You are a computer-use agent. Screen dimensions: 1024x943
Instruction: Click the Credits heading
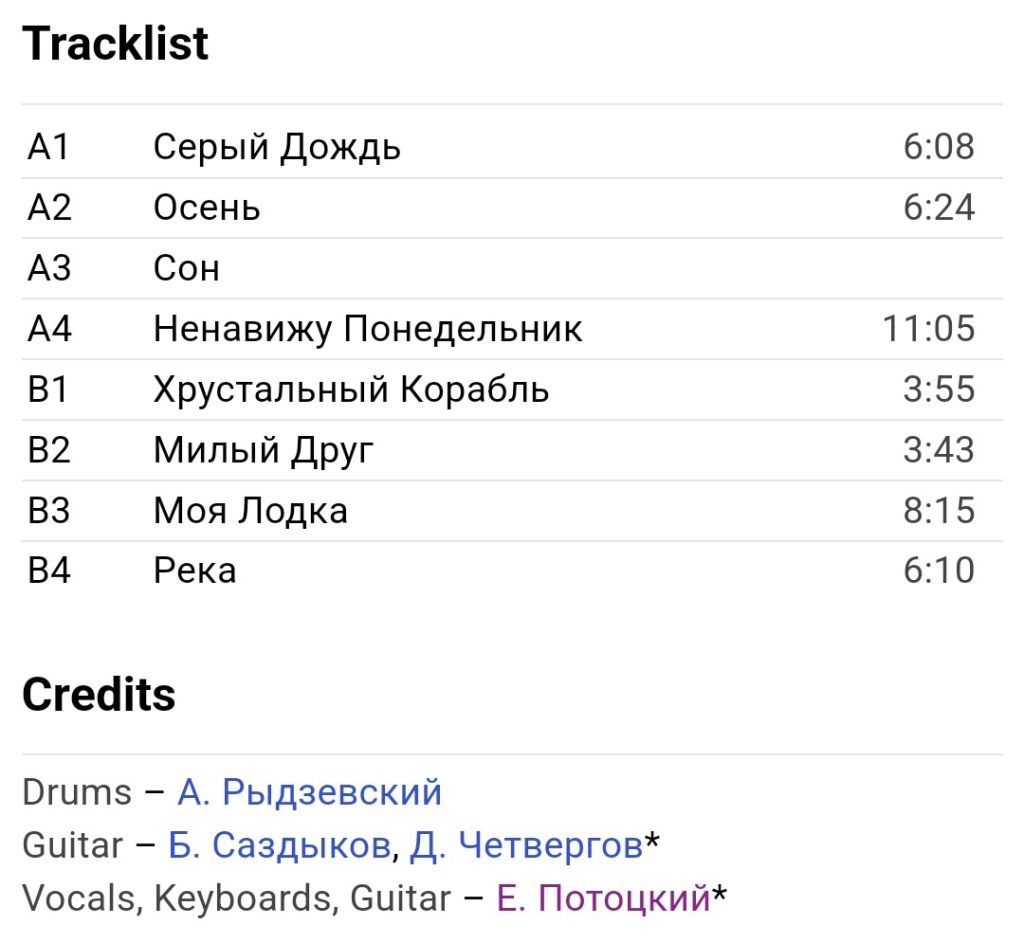[99, 694]
